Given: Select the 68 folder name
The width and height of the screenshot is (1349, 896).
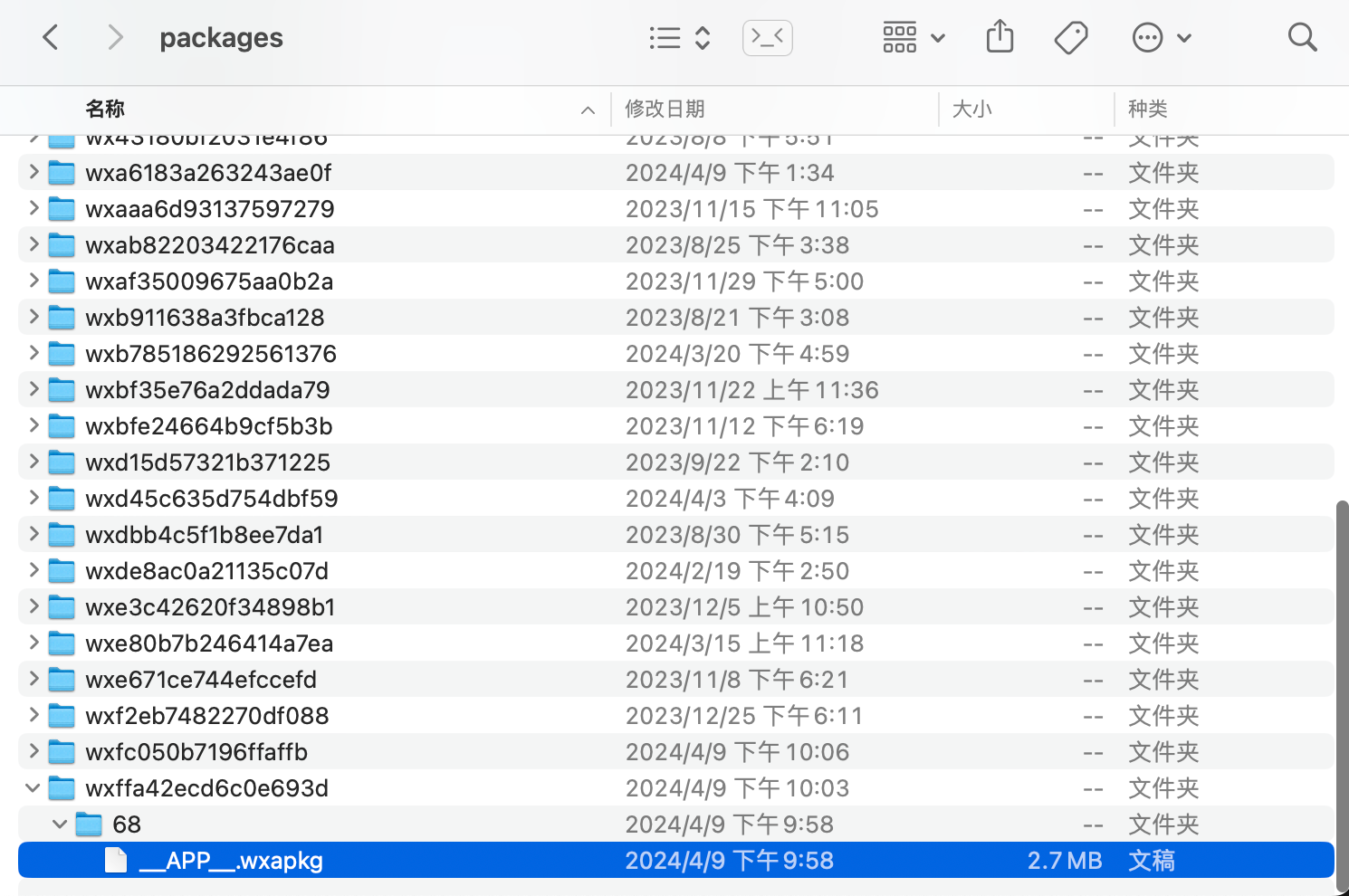Looking at the screenshot, I should 127,825.
